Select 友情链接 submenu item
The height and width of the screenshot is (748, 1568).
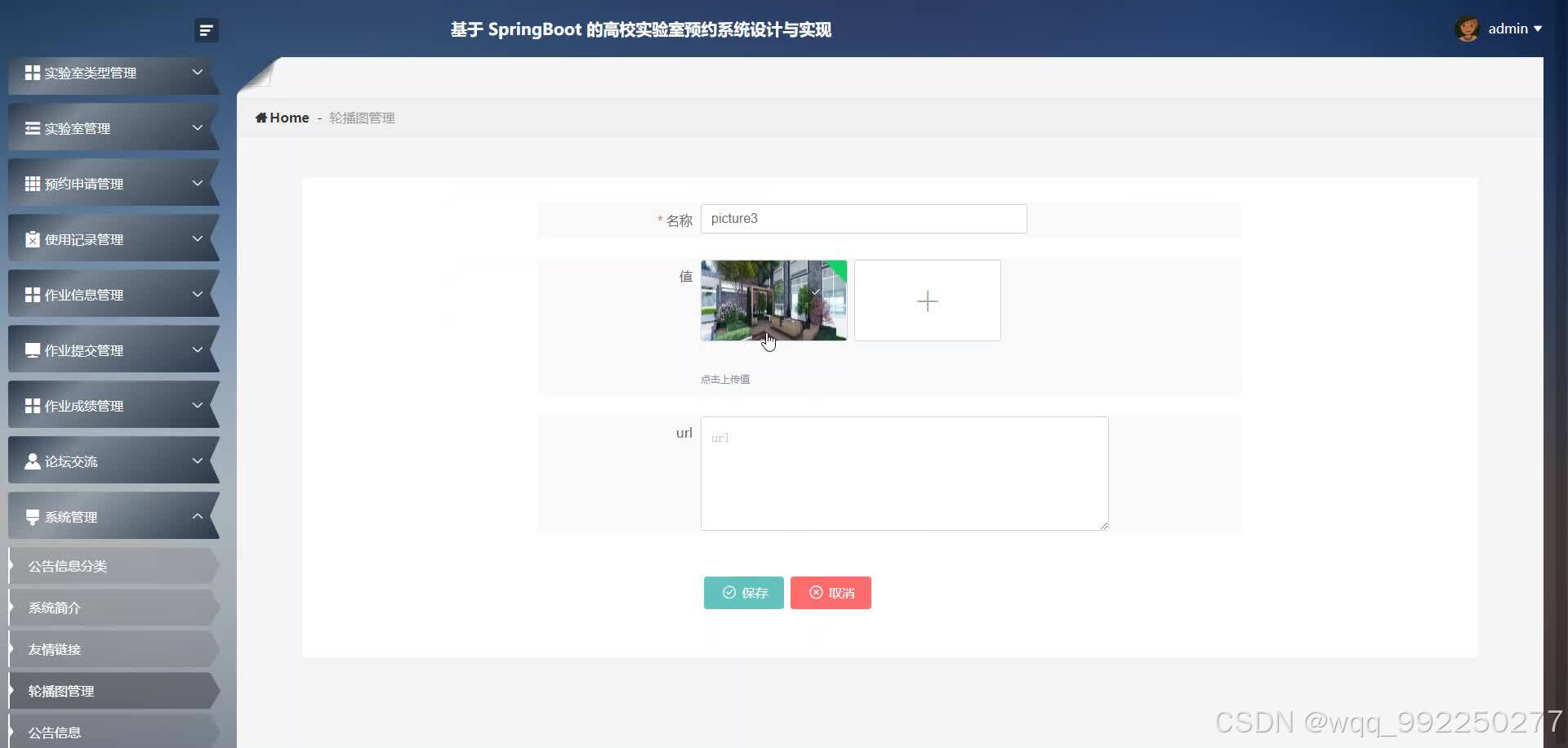(114, 649)
